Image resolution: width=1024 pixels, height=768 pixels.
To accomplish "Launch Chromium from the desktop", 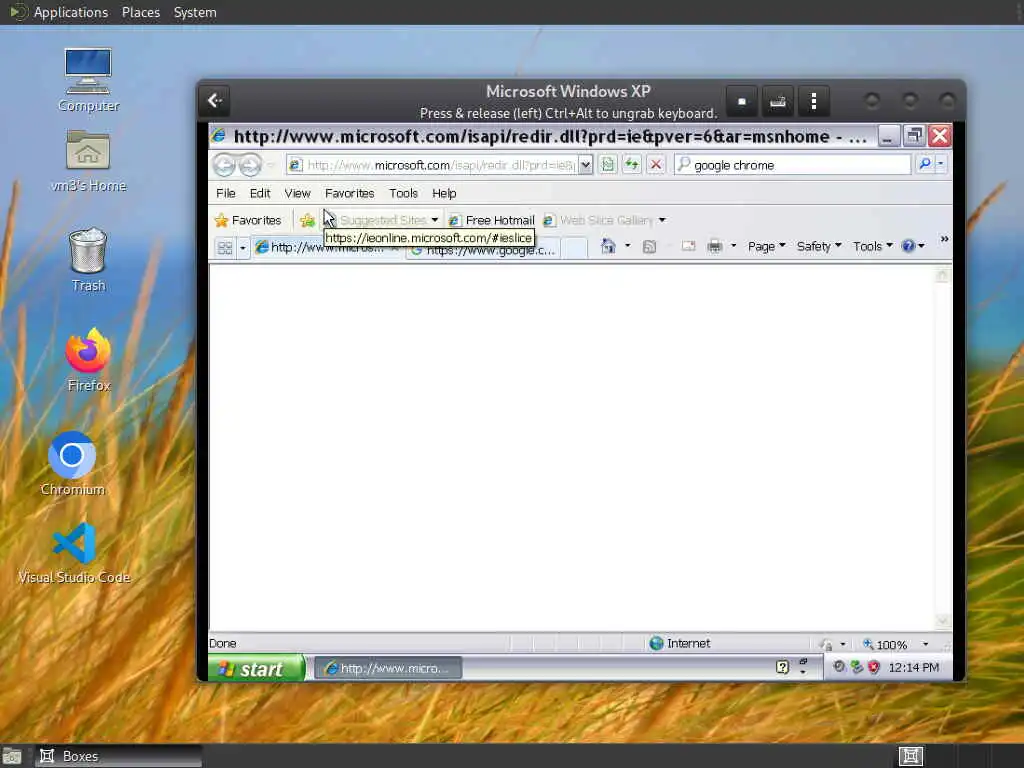I will coord(72,464).
